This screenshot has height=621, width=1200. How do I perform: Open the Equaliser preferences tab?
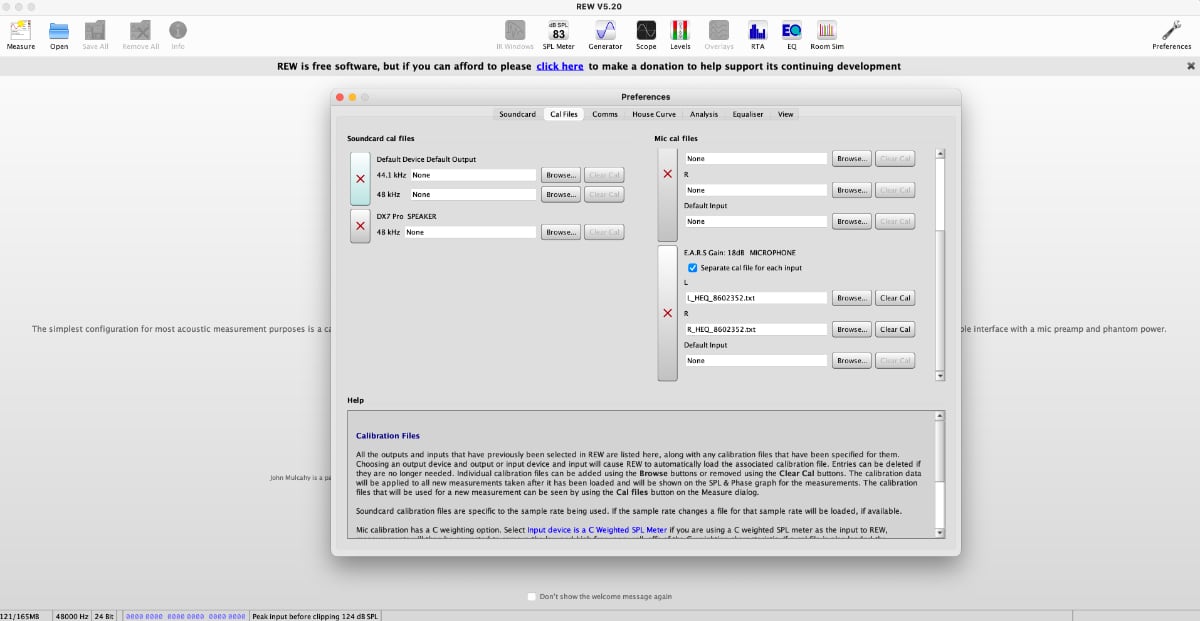(747, 114)
